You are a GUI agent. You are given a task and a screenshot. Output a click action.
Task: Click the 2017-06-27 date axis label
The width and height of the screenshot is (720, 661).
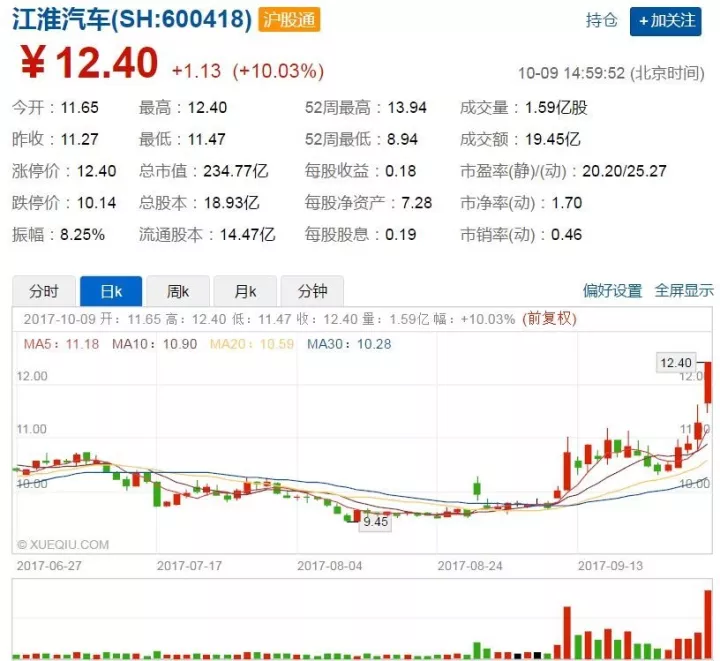[49, 566]
